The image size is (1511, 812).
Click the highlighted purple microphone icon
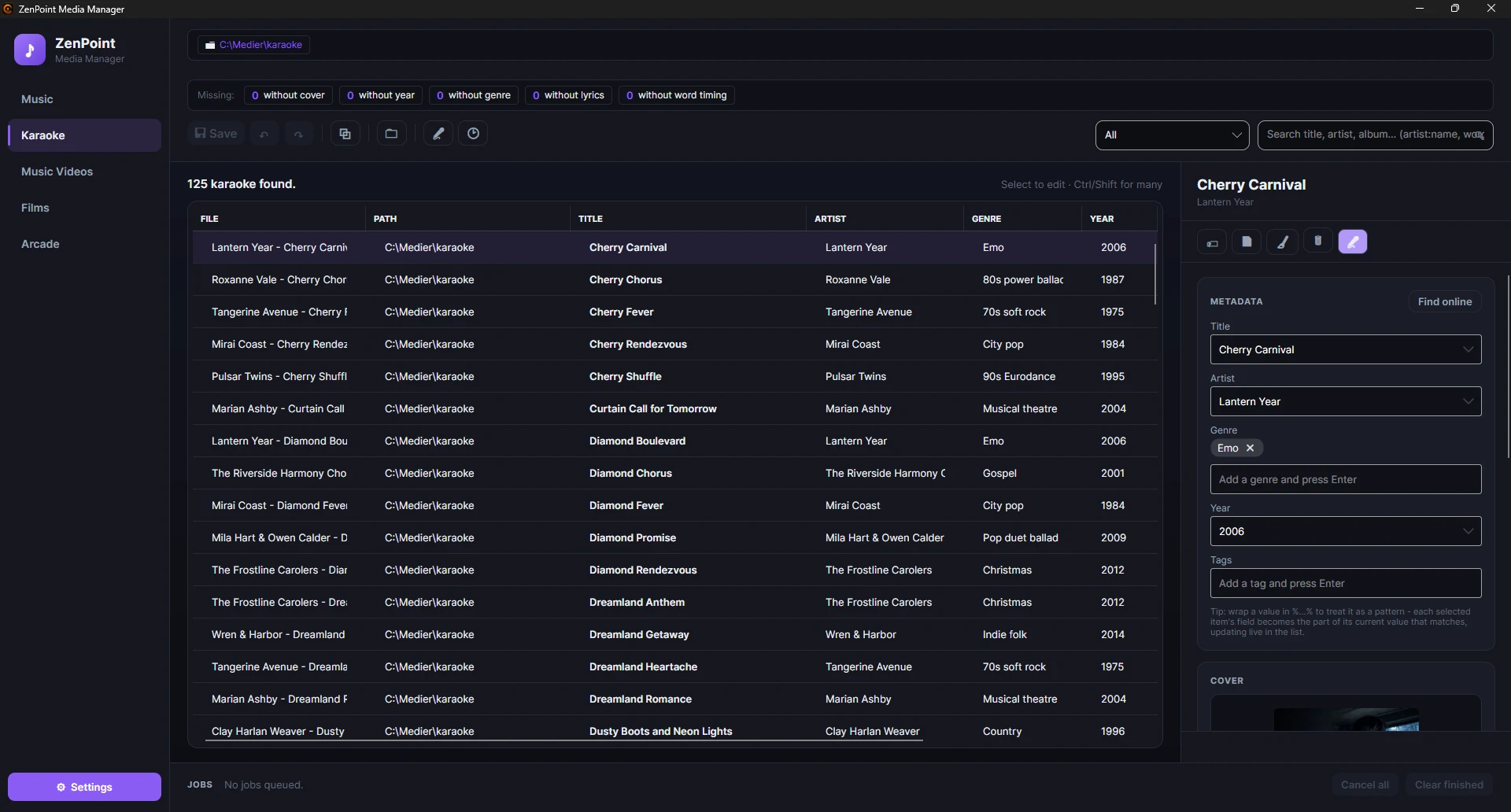coord(1353,242)
